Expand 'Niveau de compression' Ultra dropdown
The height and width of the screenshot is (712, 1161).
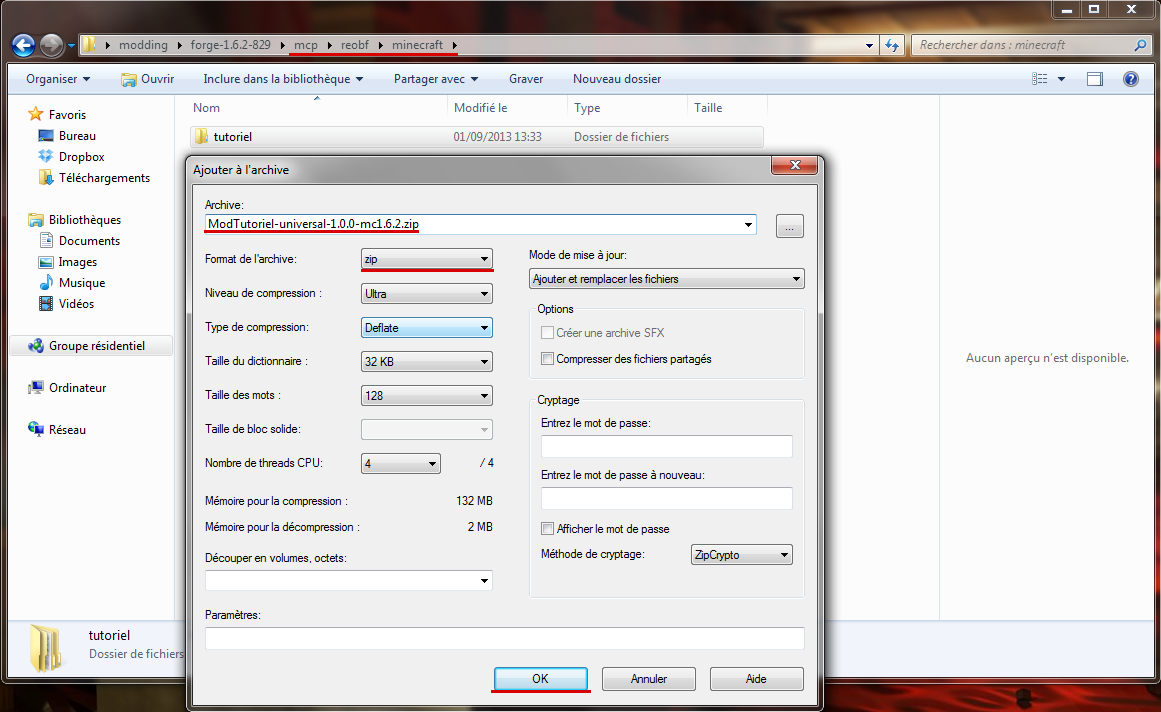pyautogui.click(x=427, y=294)
